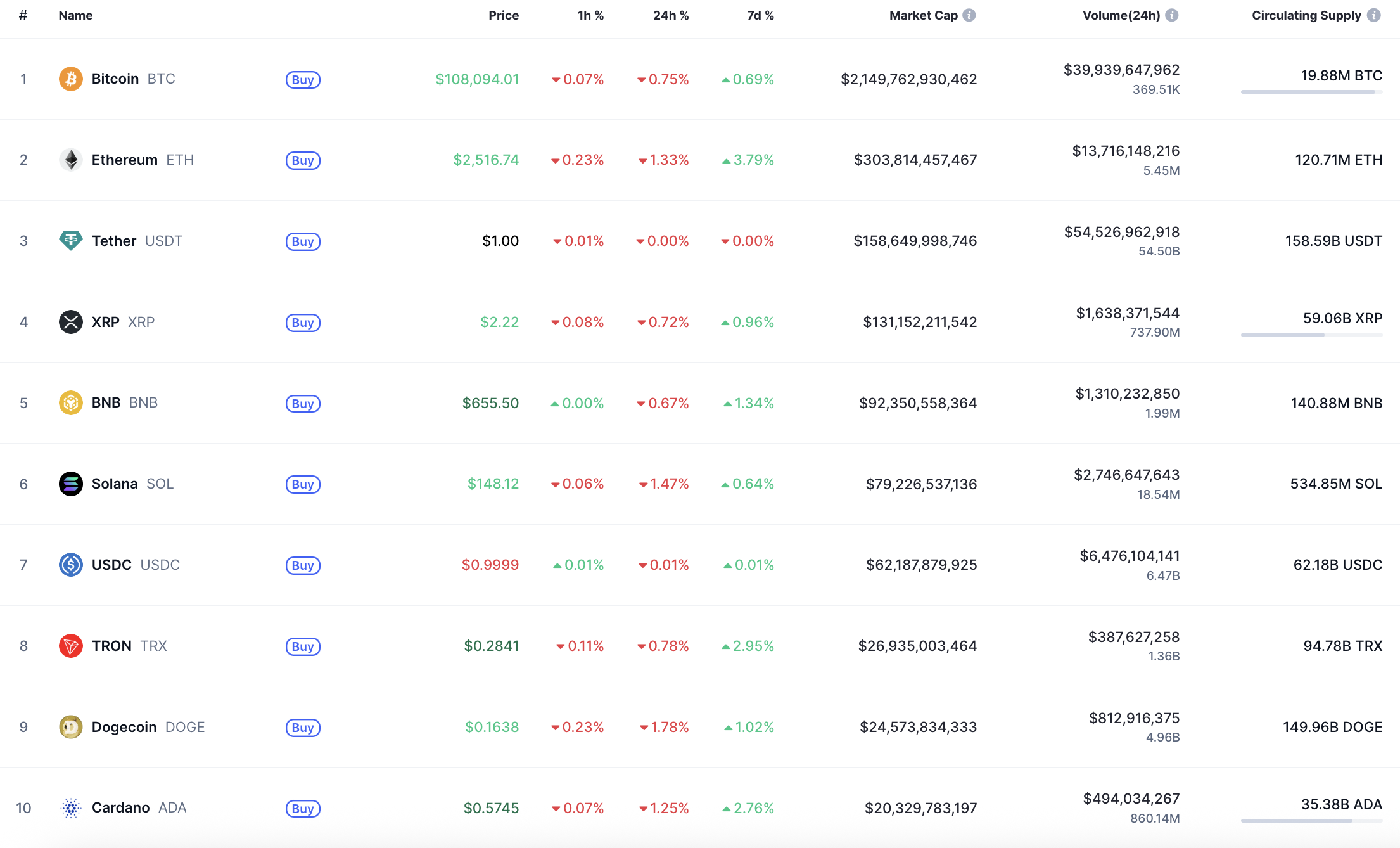
Task: Open the BNB coin name link
Action: coord(106,403)
